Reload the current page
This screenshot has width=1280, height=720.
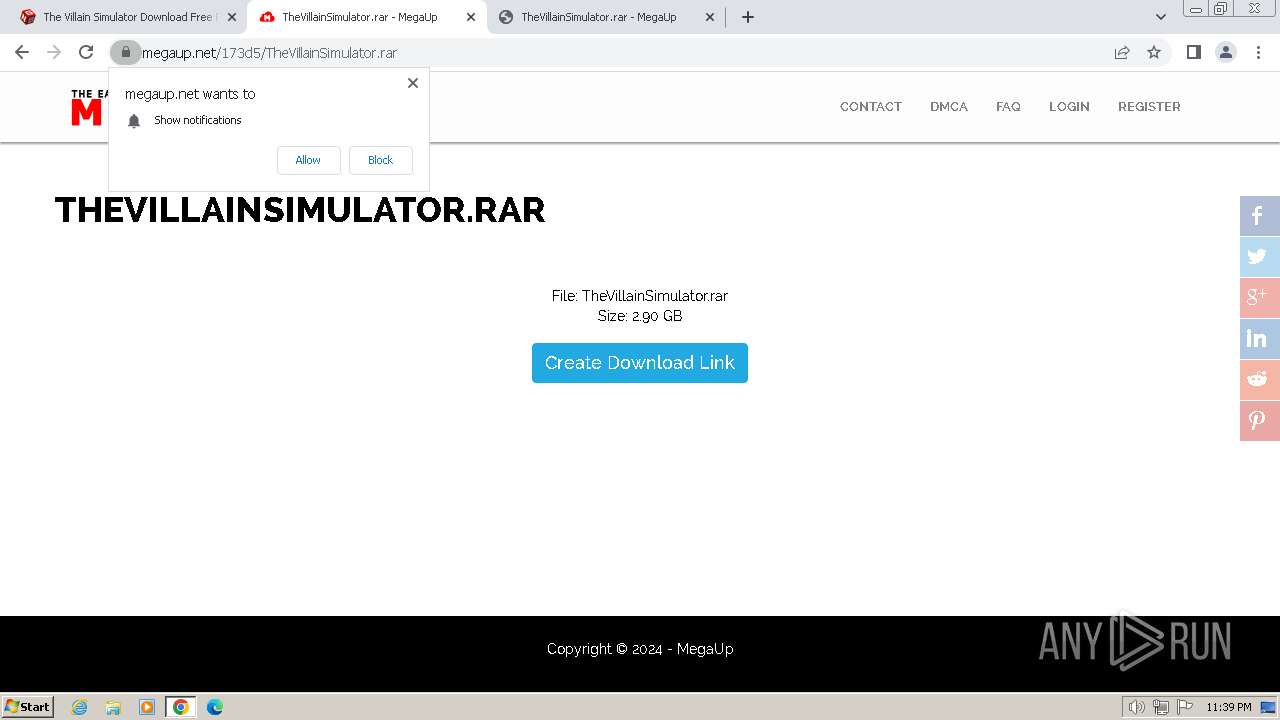click(86, 52)
